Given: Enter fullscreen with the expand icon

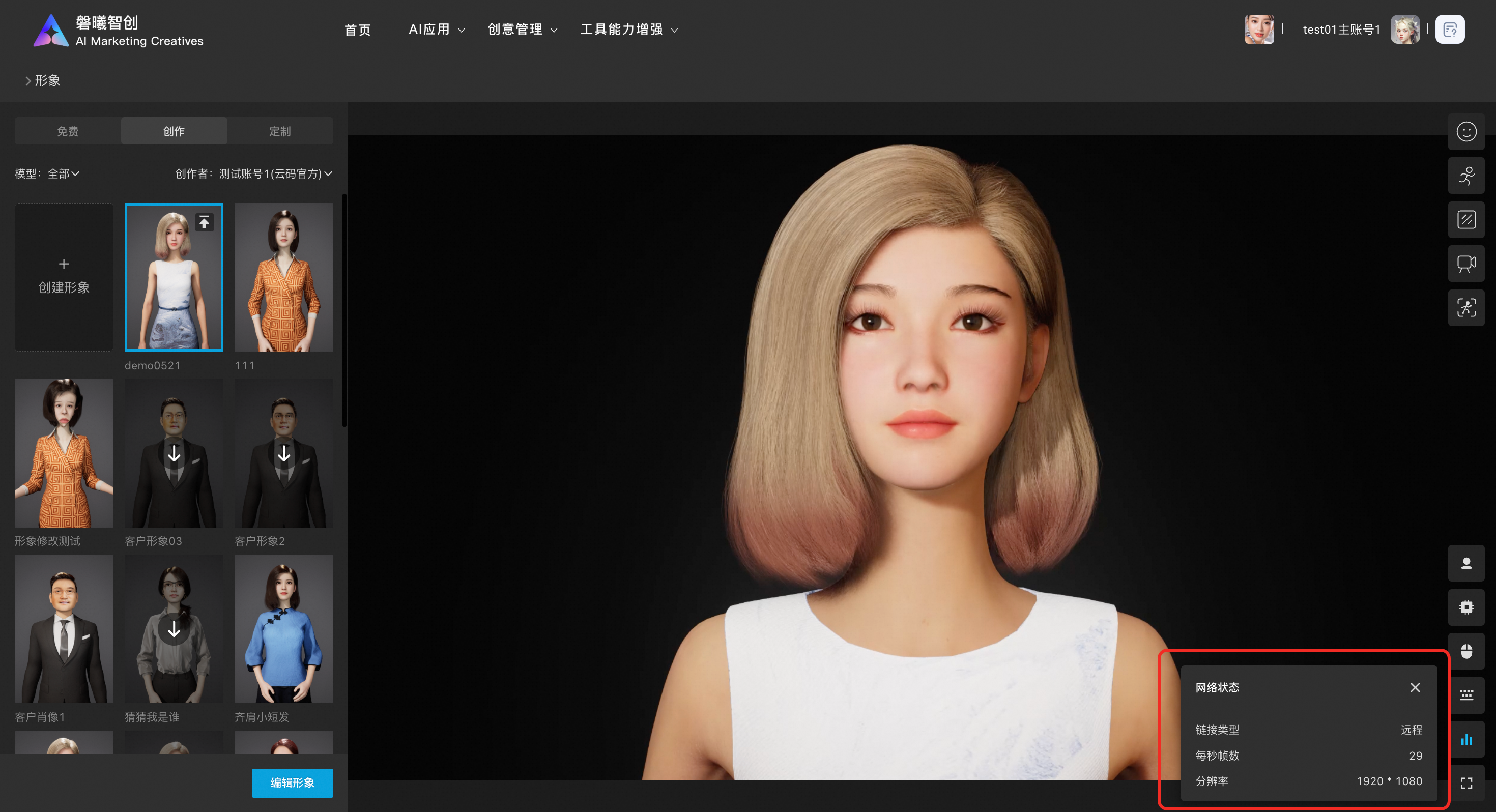Looking at the screenshot, I should point(1467,783).
